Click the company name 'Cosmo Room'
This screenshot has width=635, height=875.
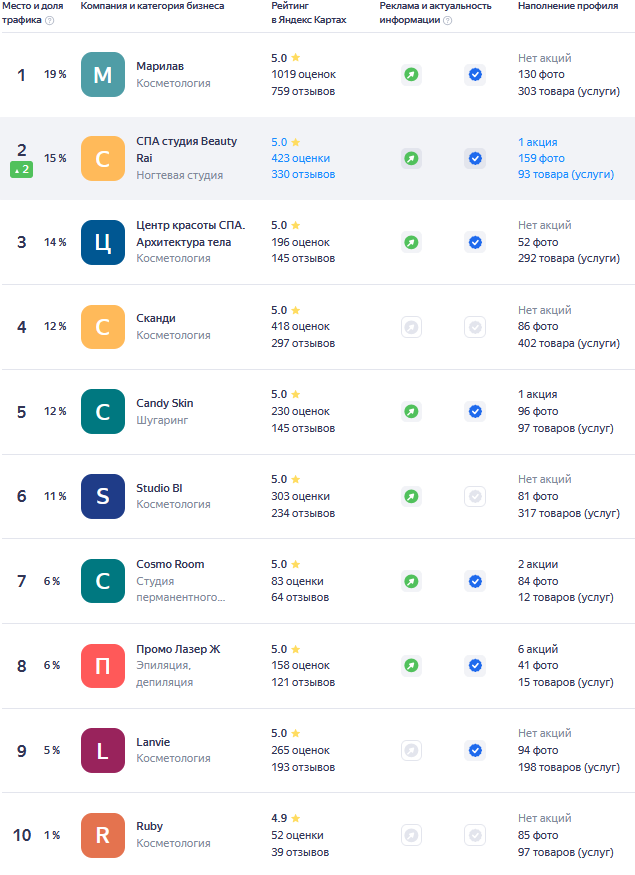click(170, 564)
